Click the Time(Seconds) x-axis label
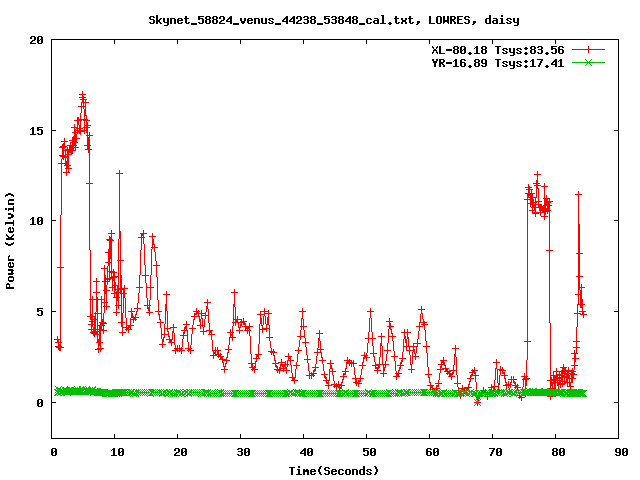The height and width of the screenshot is (480, 640). tap(334, 471)
